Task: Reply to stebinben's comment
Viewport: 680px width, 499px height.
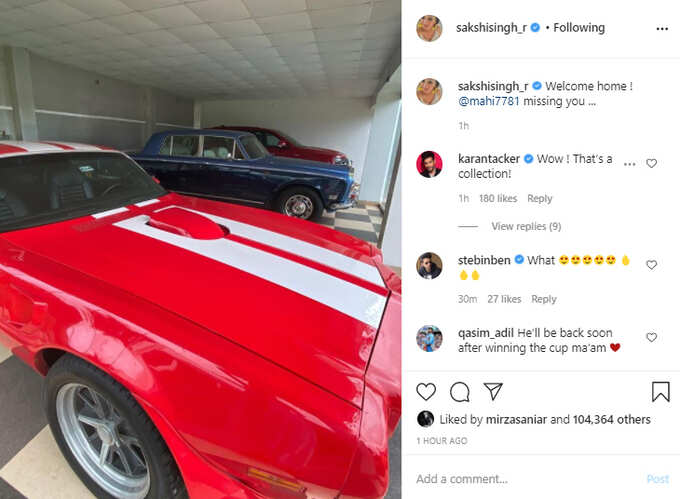Action: [x=544, y=299]
